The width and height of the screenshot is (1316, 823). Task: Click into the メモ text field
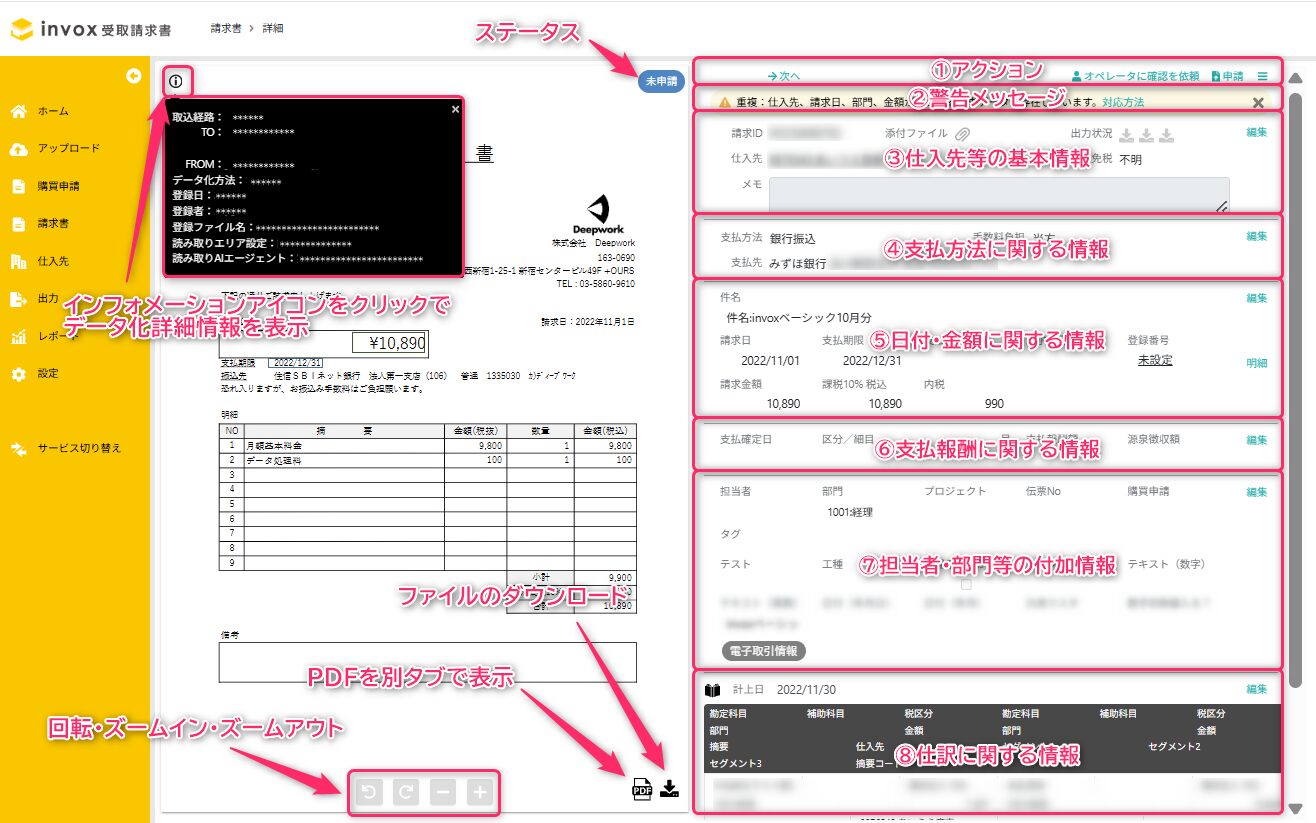click(x=998, y=194)
